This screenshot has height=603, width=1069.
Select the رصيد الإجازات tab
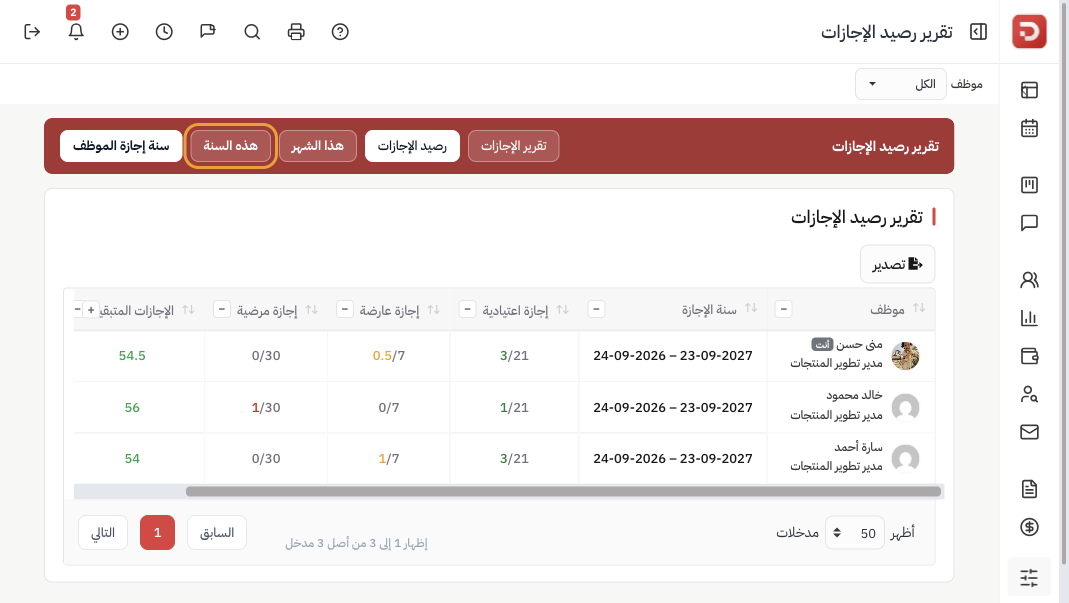click(412, 146)
